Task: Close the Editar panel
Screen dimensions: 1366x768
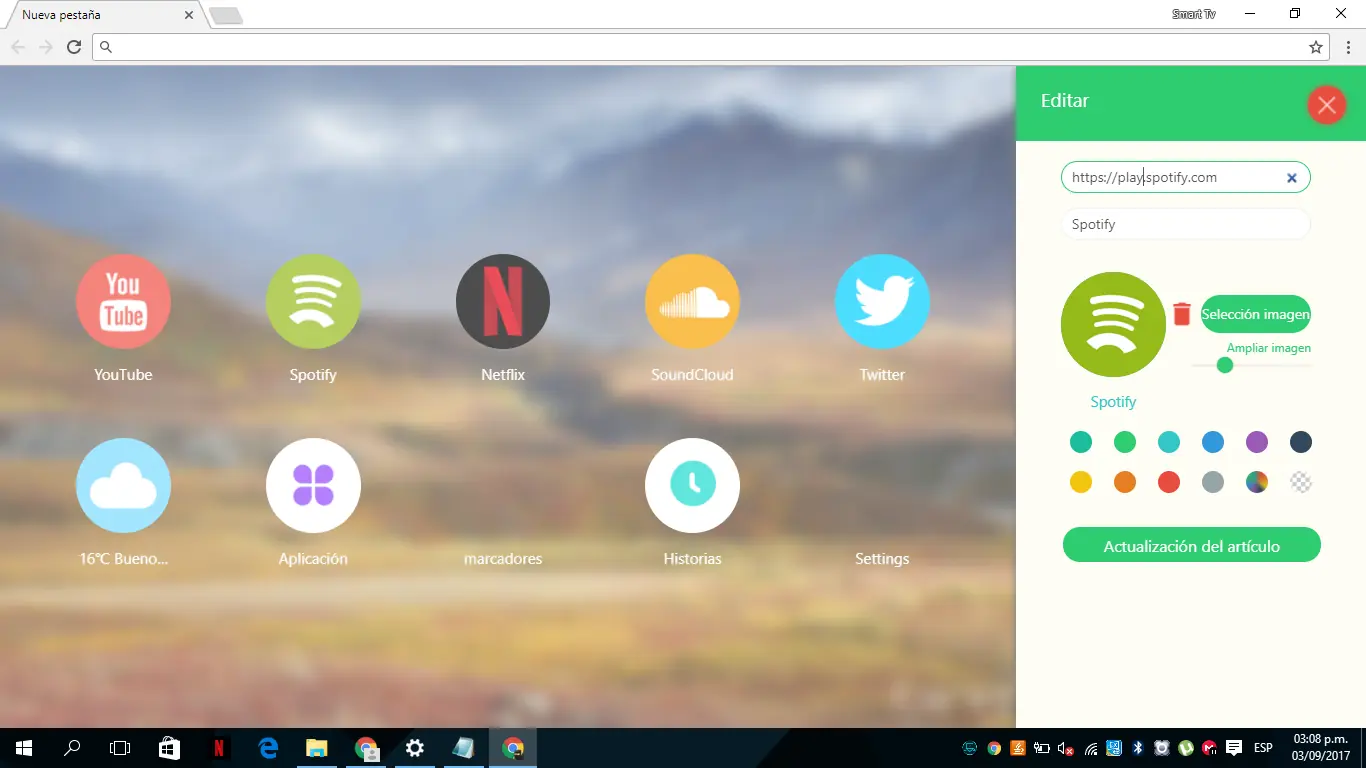Action: [1326, 104]
